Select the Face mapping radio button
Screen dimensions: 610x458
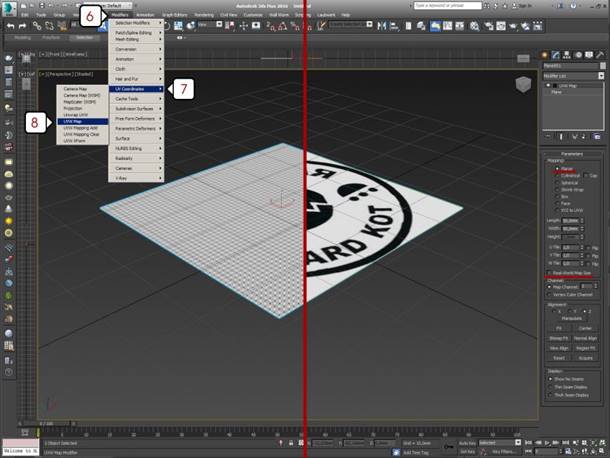[x=557, y=204]
